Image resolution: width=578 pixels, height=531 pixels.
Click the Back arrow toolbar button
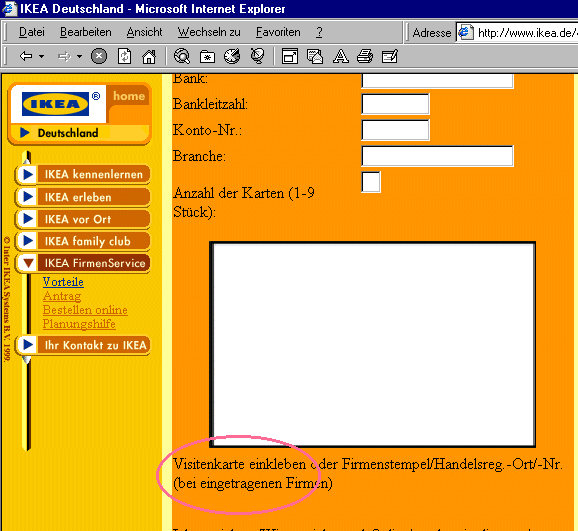click(x=26, y=56)
